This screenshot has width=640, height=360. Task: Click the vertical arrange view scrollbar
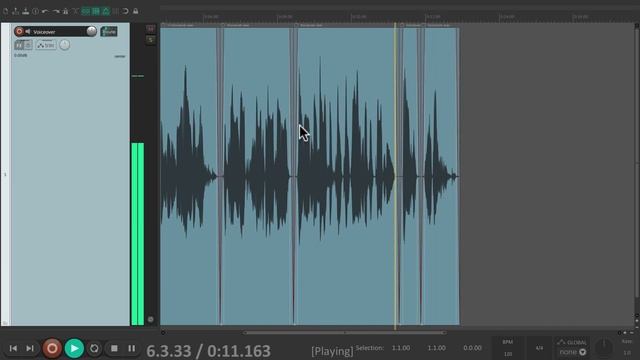pyautogui.click(x=637, y=163)
